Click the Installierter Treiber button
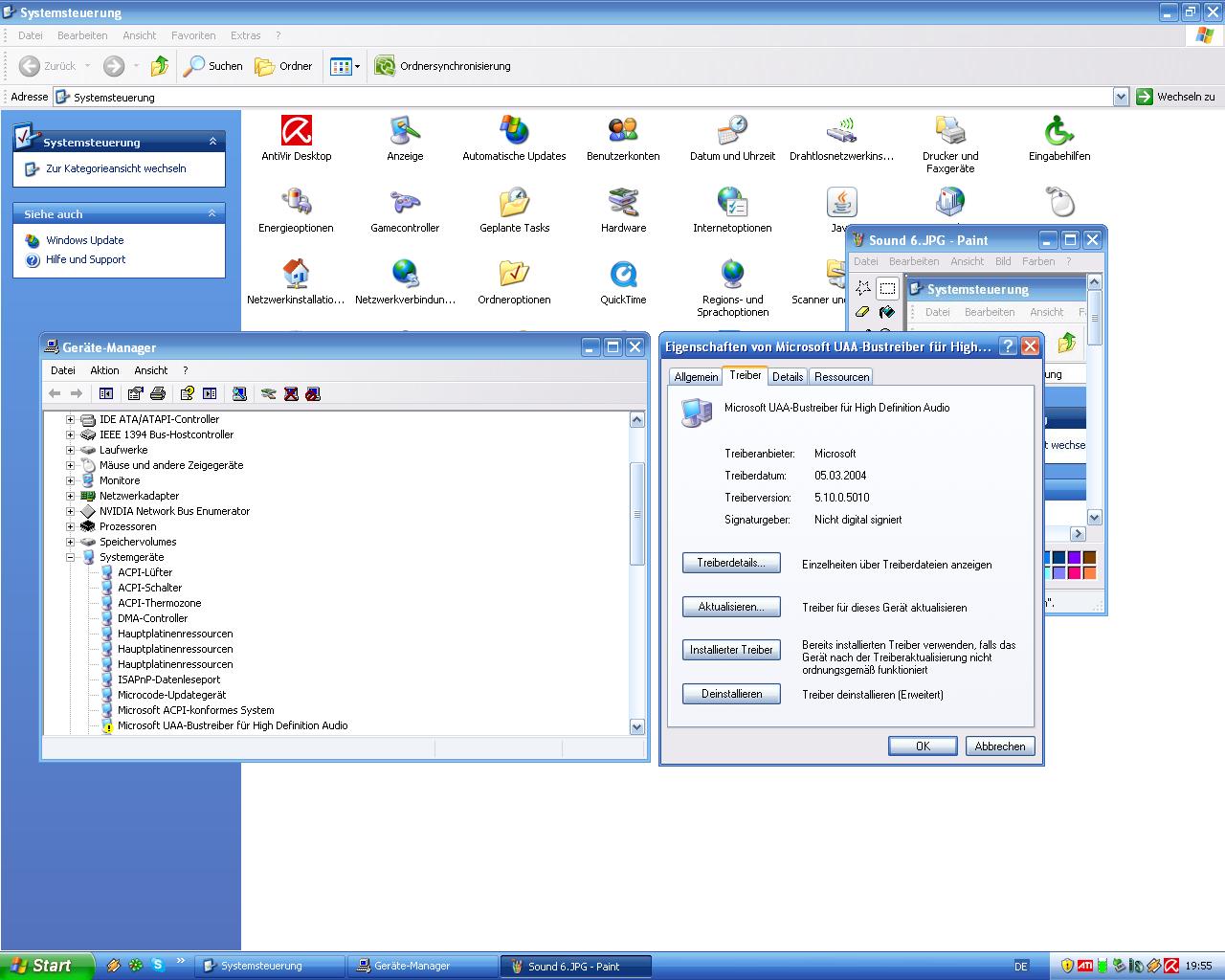1225x980 pixels. (731, 650)
